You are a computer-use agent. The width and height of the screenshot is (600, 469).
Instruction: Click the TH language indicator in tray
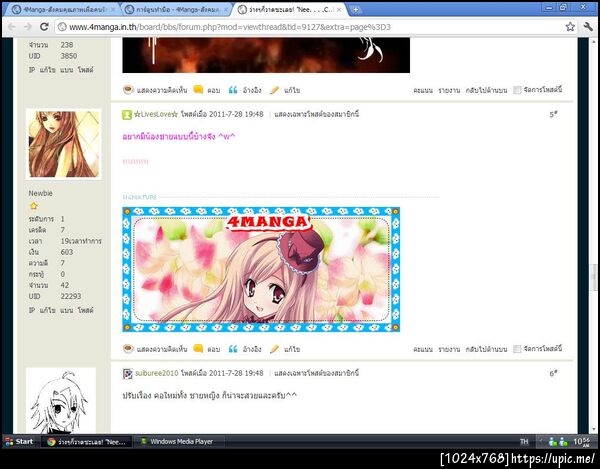524,441
